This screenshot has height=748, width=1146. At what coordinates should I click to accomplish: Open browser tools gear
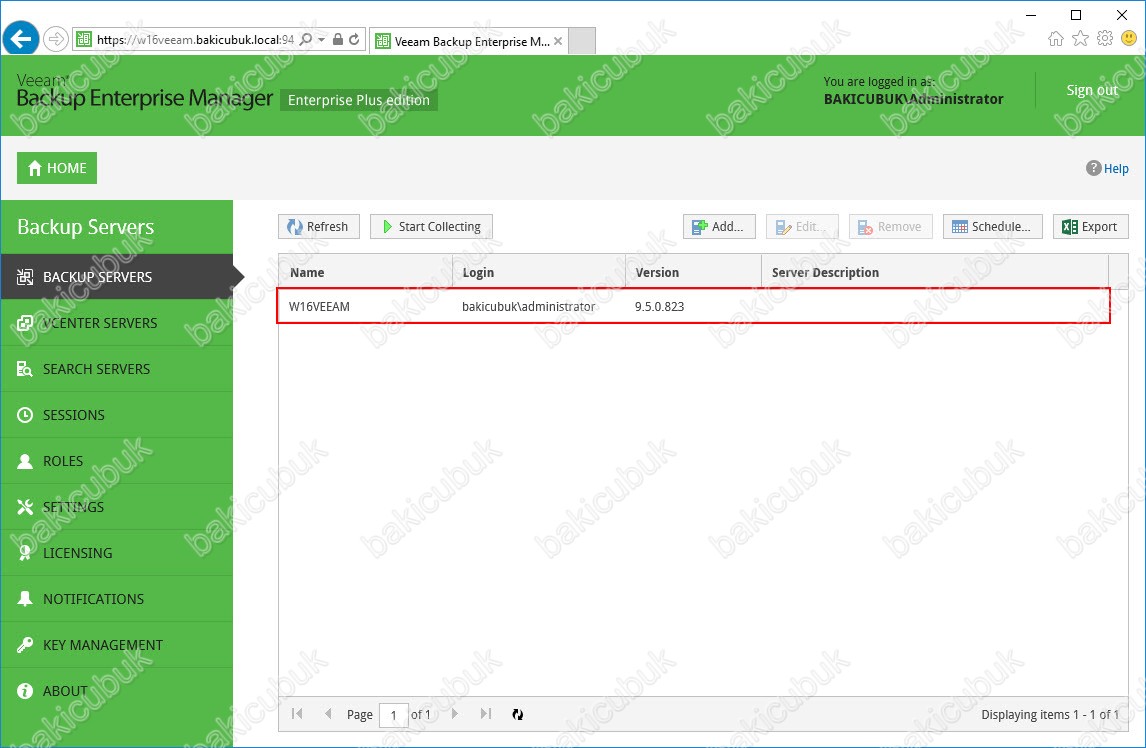pyautogui.click(x=1105, y=38)
